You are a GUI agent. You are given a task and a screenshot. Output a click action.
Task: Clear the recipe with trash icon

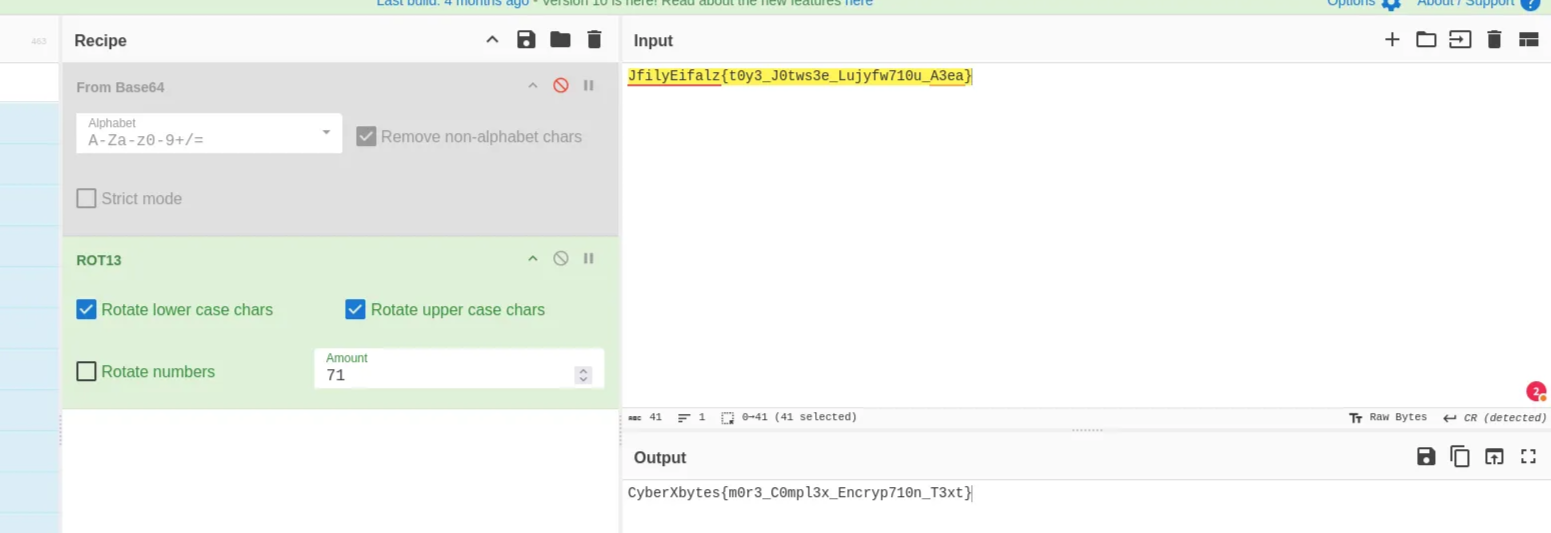594,40
